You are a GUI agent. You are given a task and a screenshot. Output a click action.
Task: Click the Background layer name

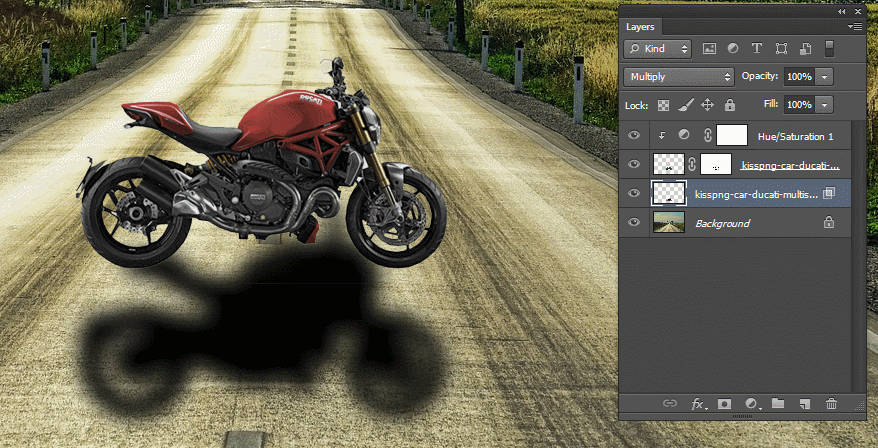pos(722,223)
